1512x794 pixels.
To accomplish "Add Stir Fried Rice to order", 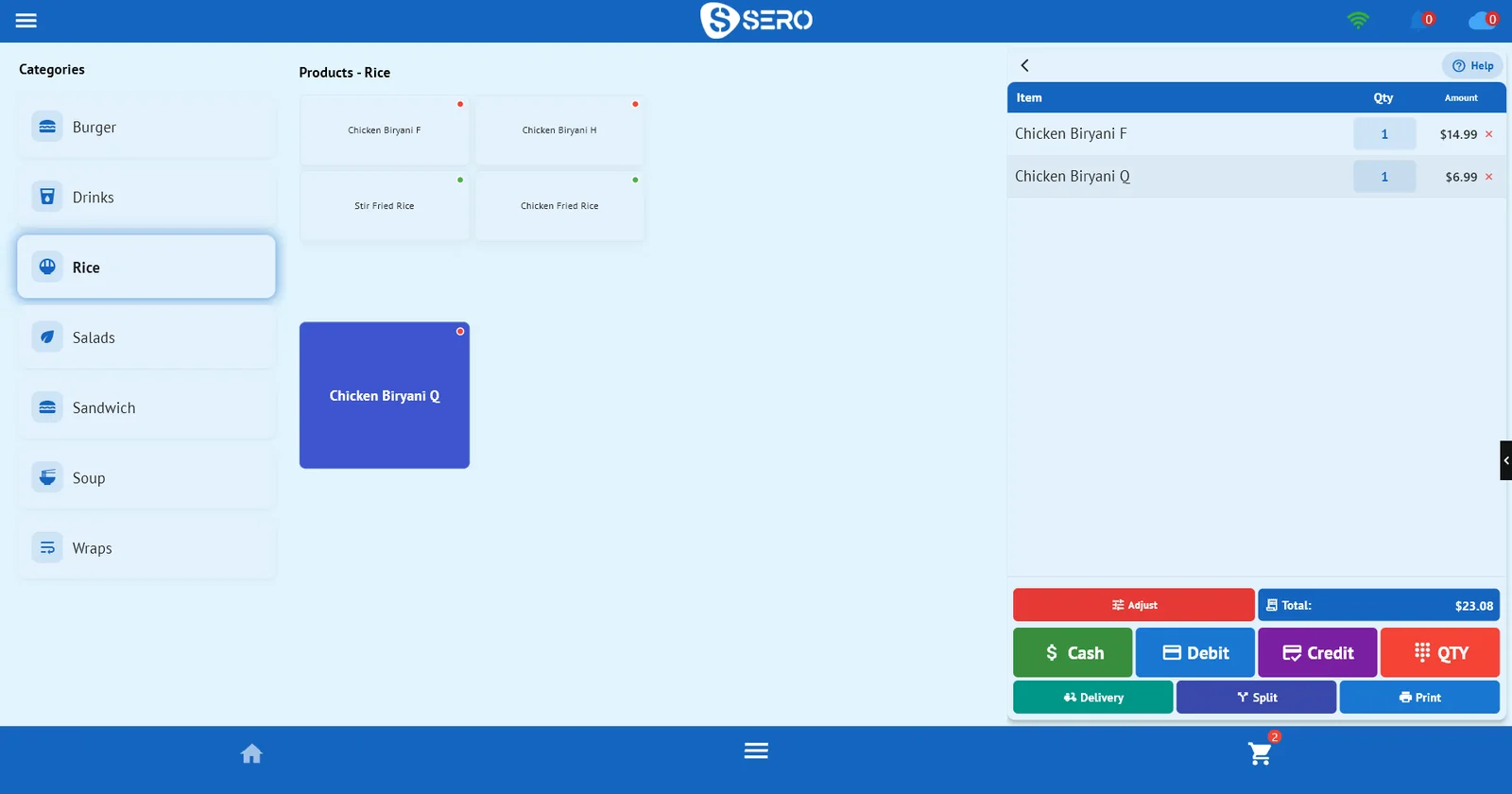I will pos(385,206).
